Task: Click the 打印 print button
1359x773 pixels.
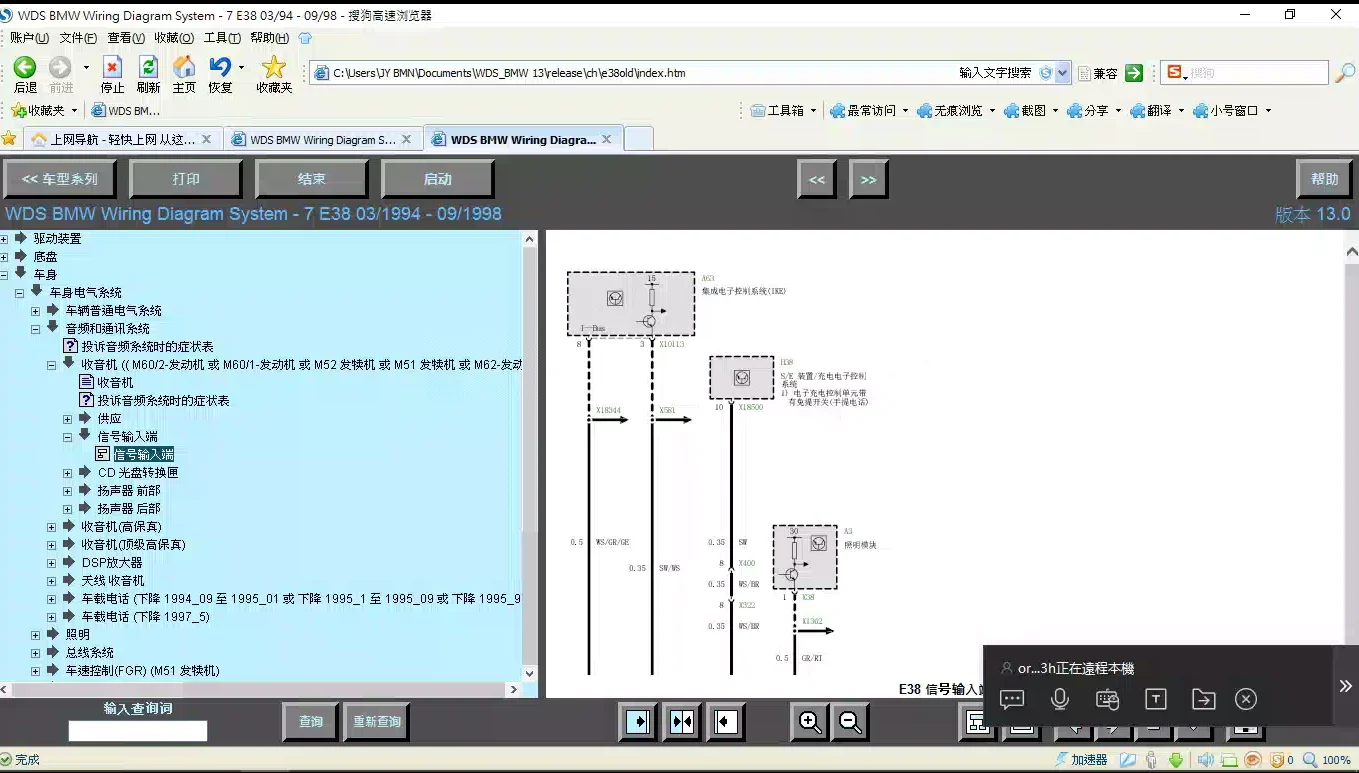Action: (186, 179)
